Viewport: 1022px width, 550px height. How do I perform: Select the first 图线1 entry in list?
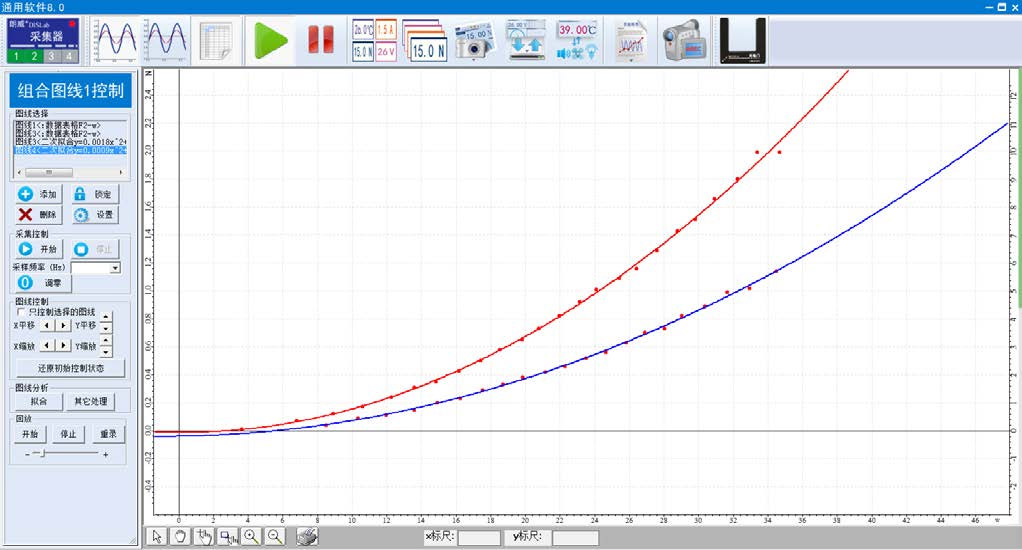click(70, 124)
